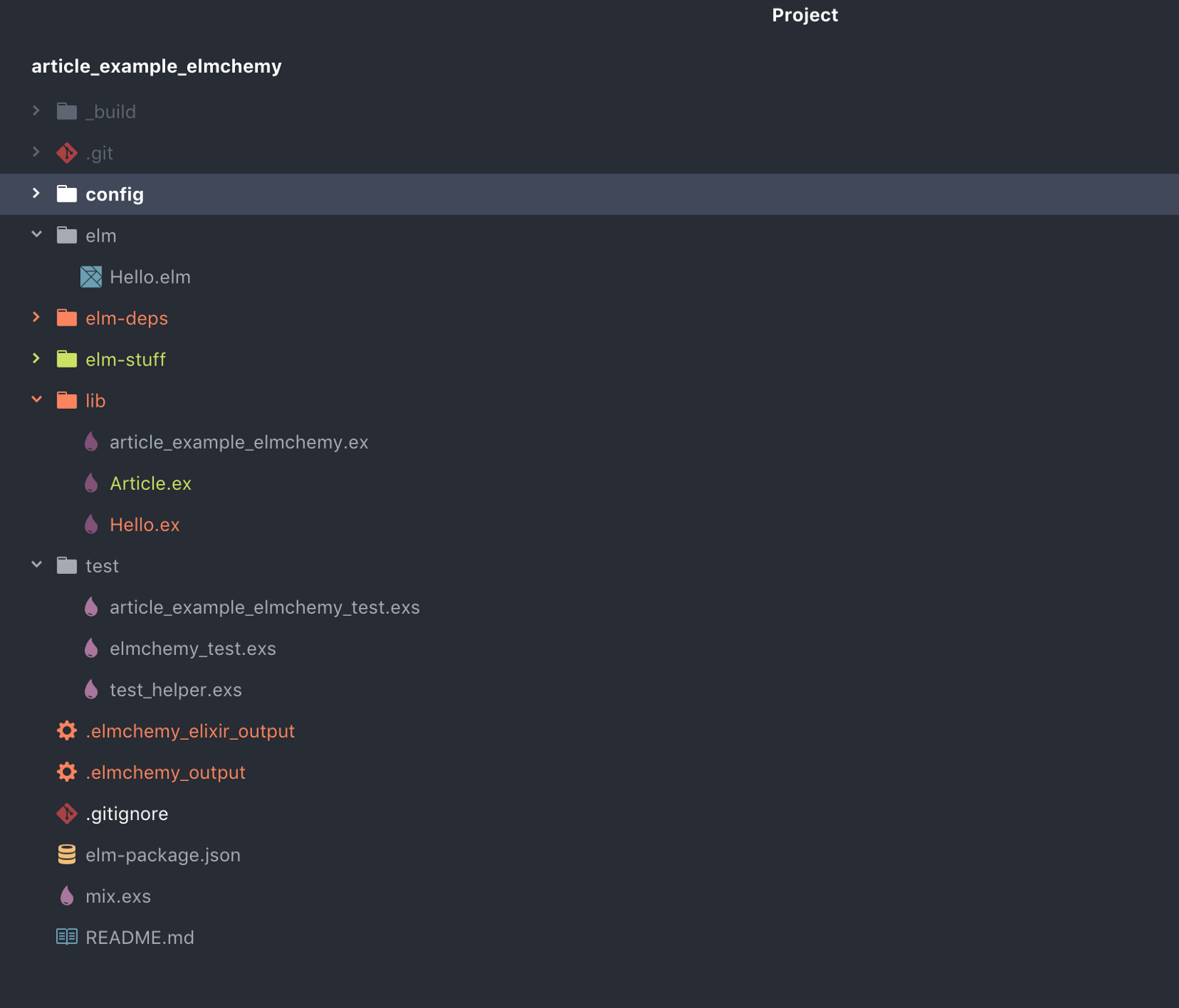Screen dimensions: 1179x1008
Task: Click the git icon beside .gitignore
Action: point(67,813)
